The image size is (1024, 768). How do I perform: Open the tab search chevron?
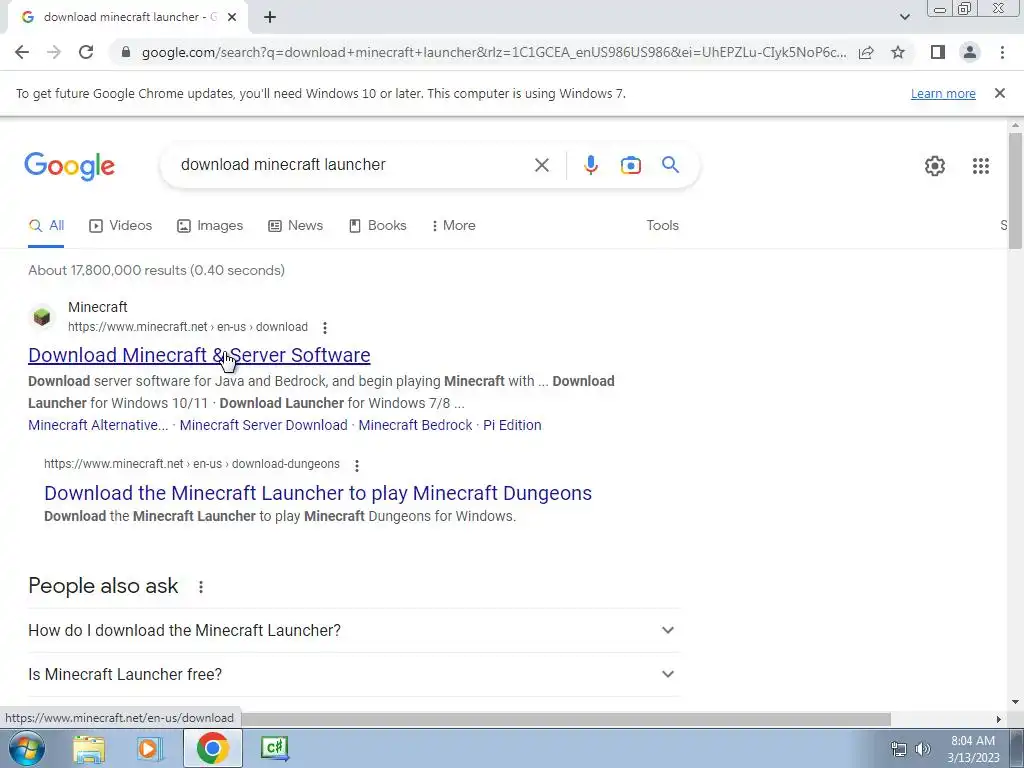coord(904,17)
